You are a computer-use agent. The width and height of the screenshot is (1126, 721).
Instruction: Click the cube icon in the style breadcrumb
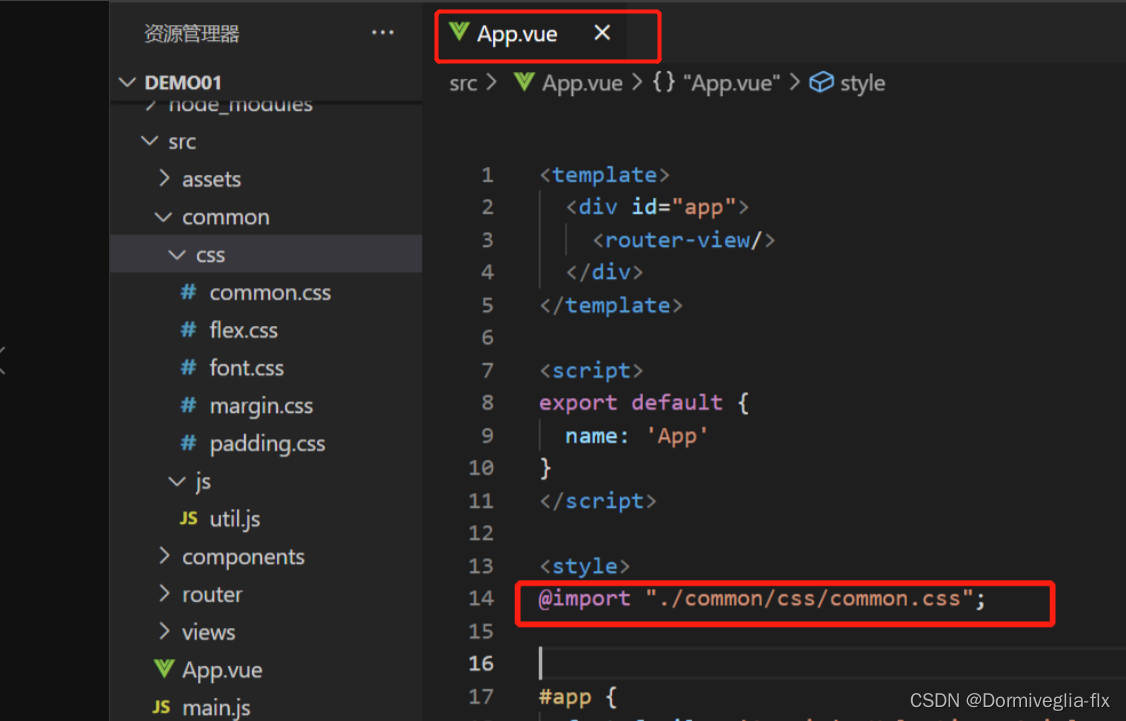(822, 83)
